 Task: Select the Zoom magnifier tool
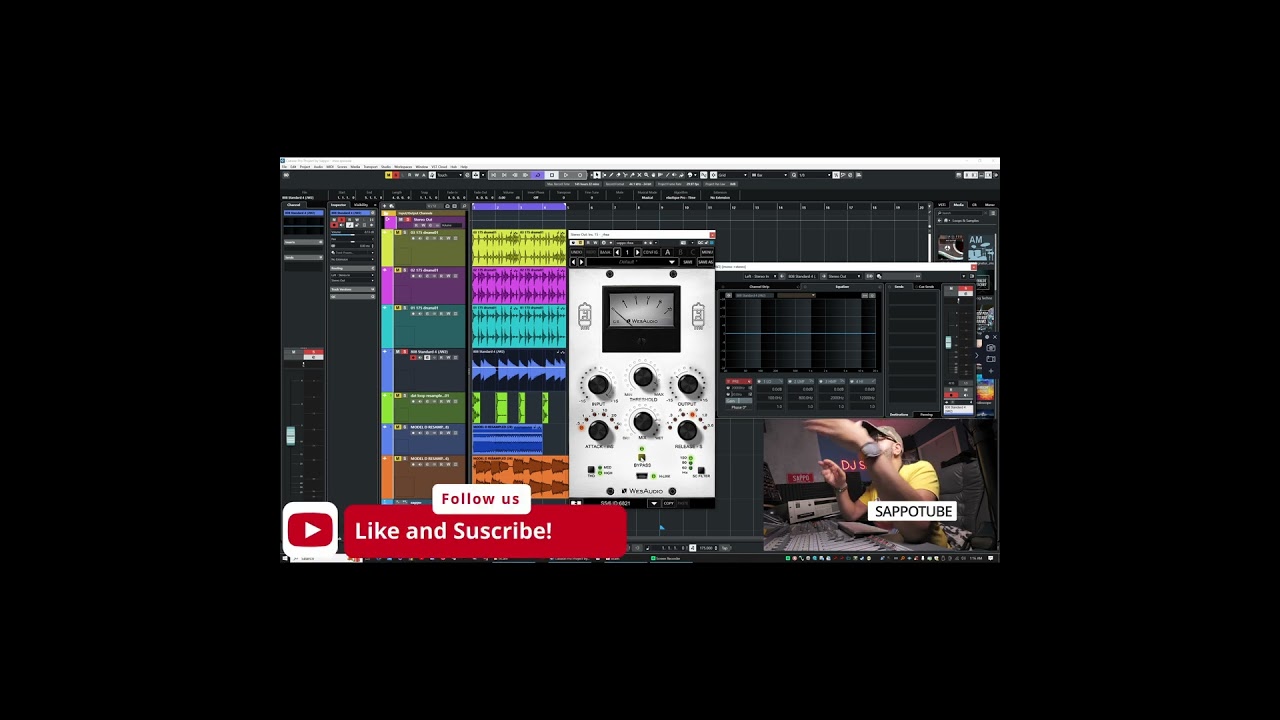[x=646, y=175]
